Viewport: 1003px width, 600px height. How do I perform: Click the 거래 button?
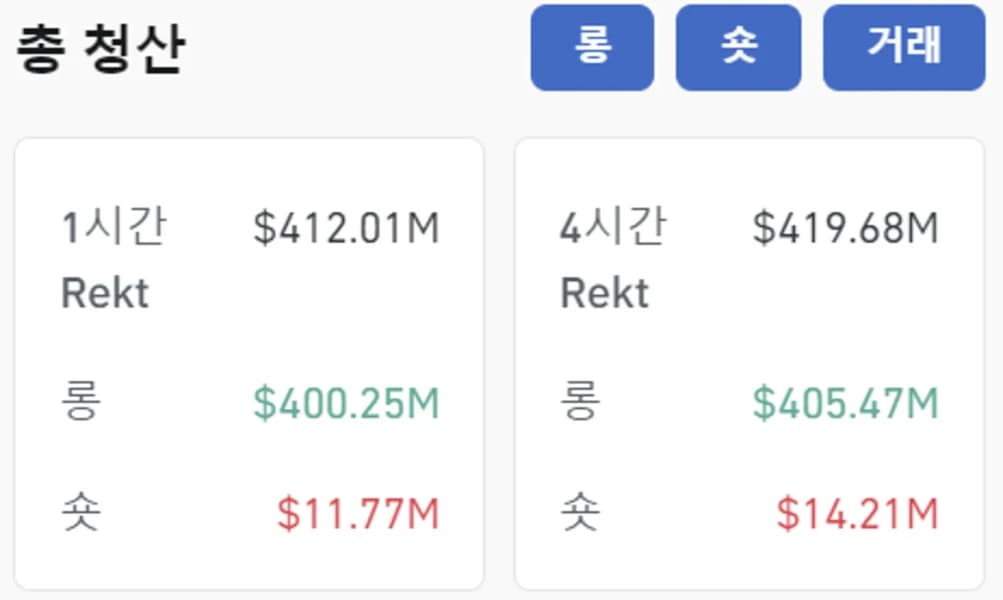[x=904, y=47]
